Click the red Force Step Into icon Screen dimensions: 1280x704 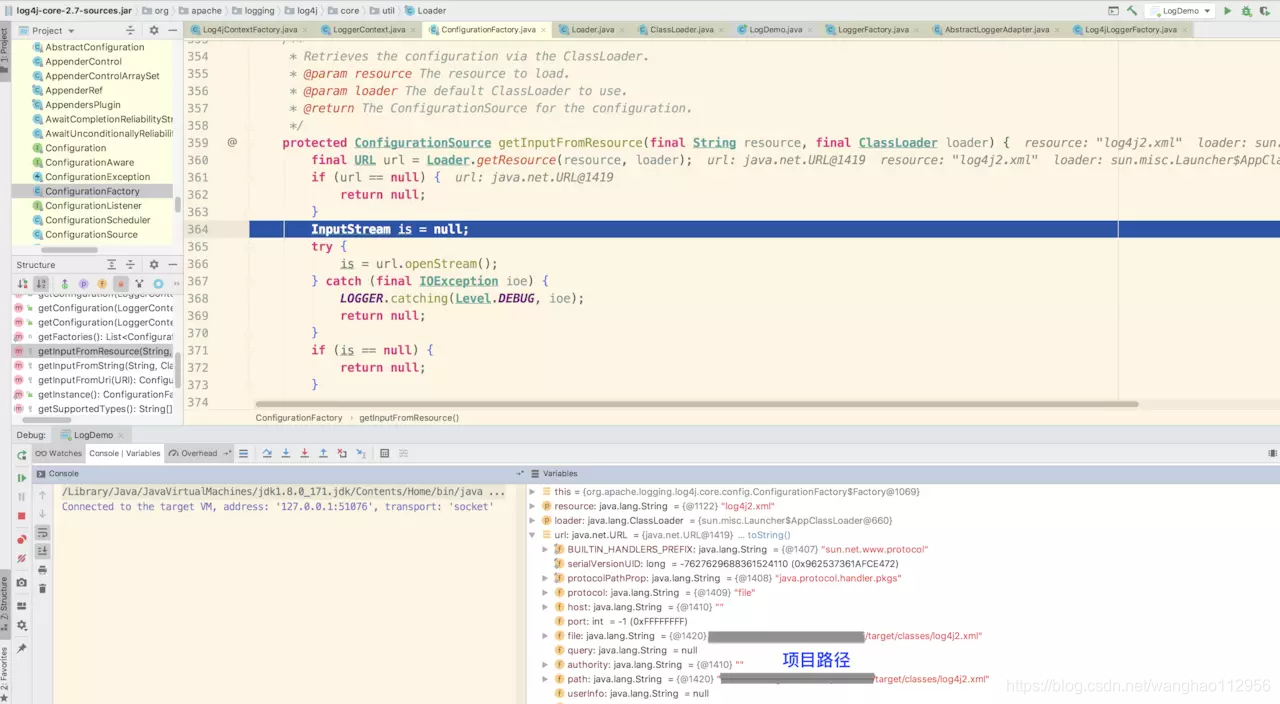pos(304,453)
